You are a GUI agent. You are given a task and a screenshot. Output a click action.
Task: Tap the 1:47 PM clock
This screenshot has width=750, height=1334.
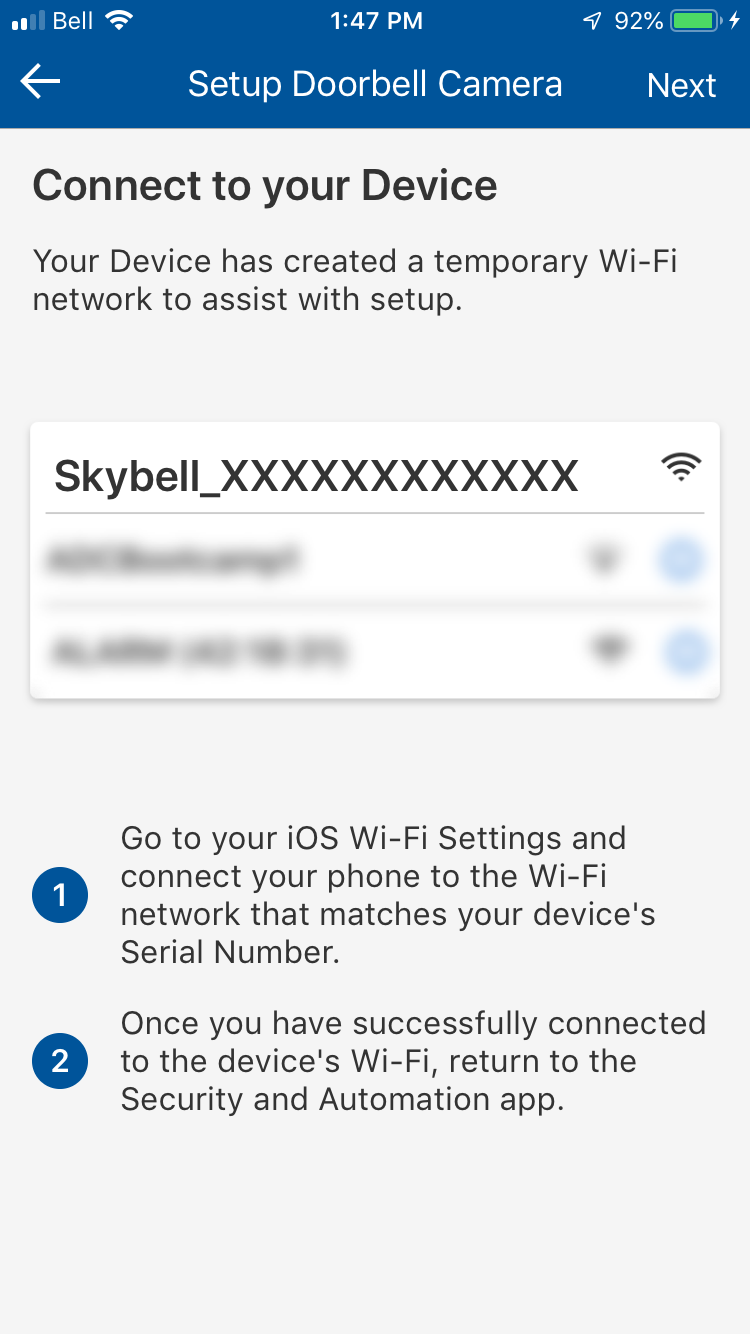[376, 21]
